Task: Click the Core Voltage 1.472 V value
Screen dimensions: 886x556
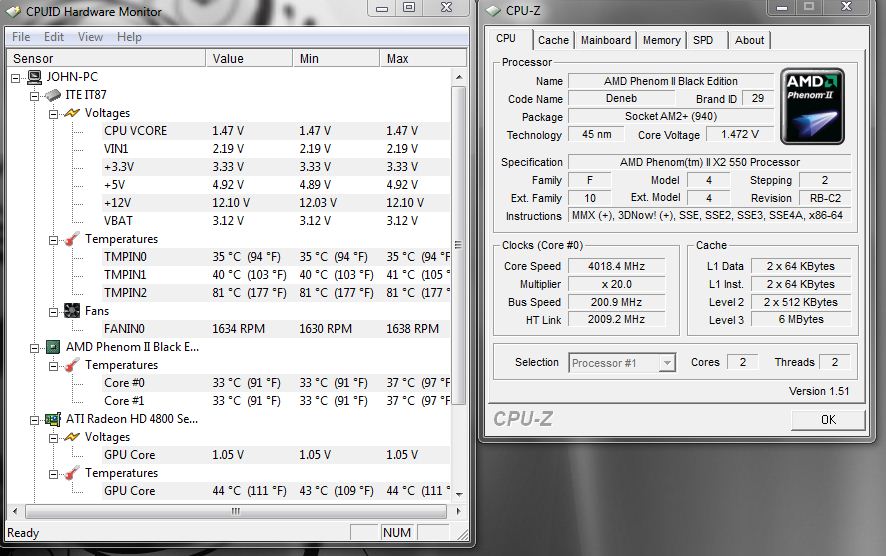Action: tap(740, 134)
